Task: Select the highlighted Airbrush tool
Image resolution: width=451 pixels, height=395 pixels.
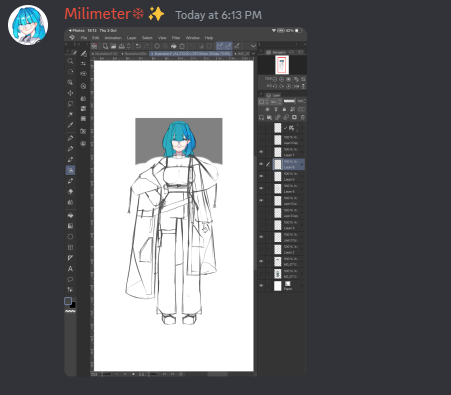Action: pyautogui.click(x=70, y=170)
